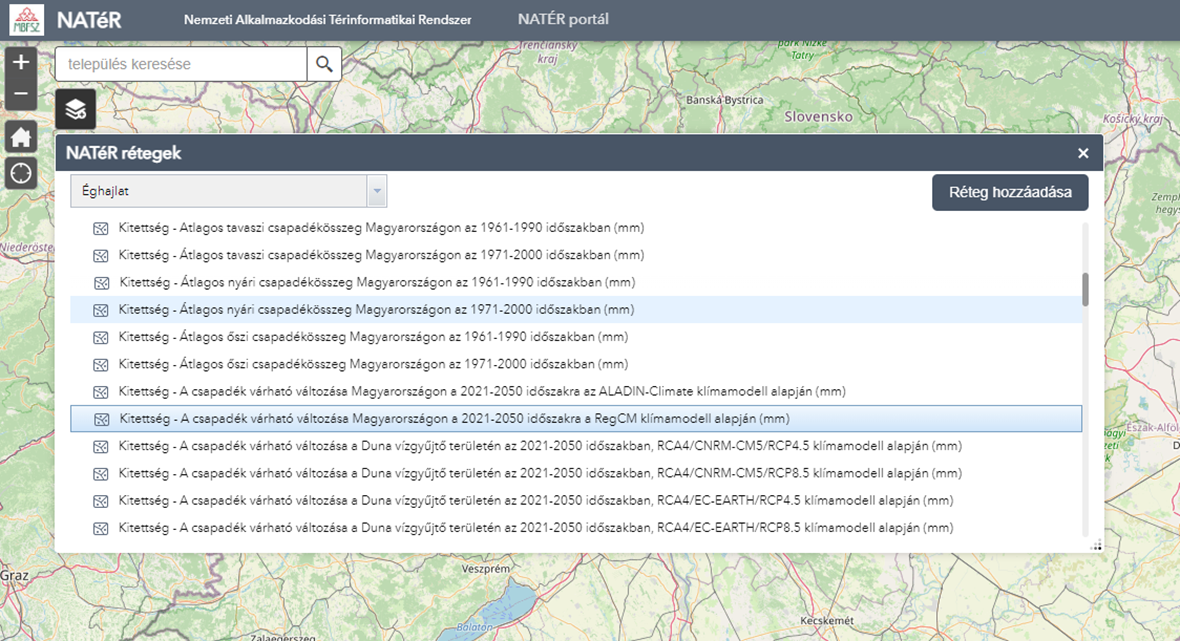Click layer icon of nyári csapadékösszeg 1971-2000 row
This screenshot has height=641, width=1180.
(x=100, y=310)
